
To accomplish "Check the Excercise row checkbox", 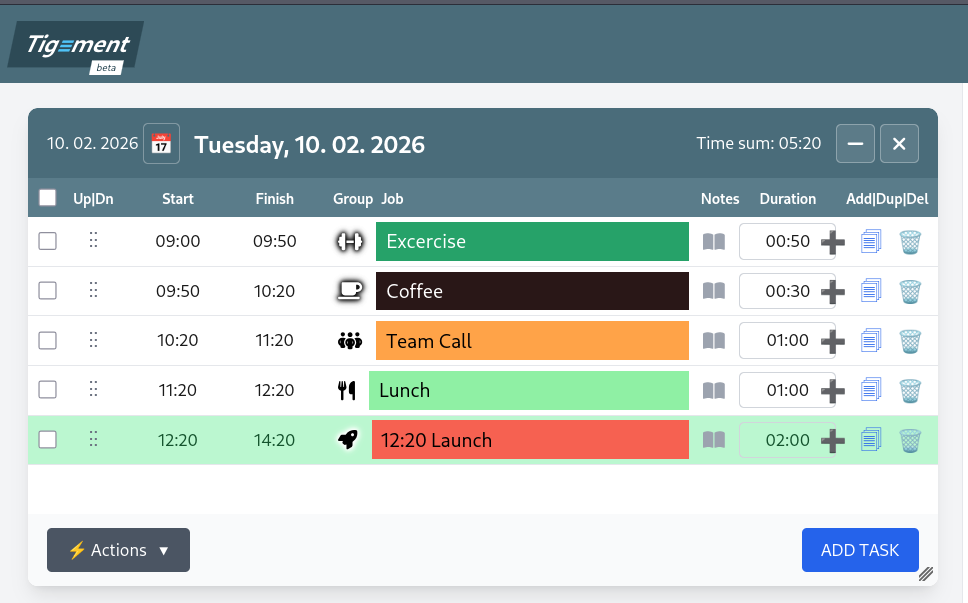I will pos(47,240).
